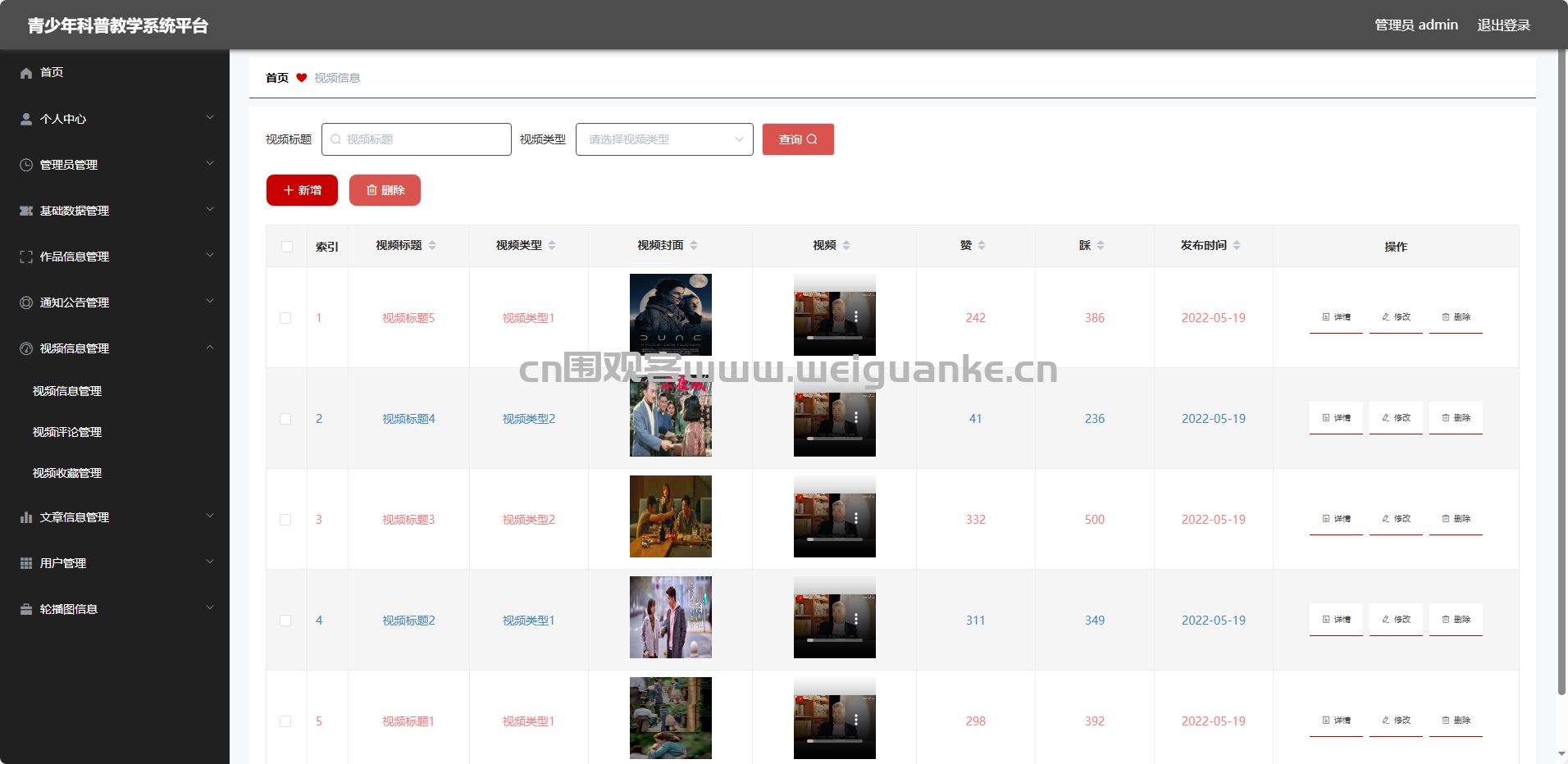
Task: Open the 视频类型 filter dropdown
Action: (x=664, y=139)
